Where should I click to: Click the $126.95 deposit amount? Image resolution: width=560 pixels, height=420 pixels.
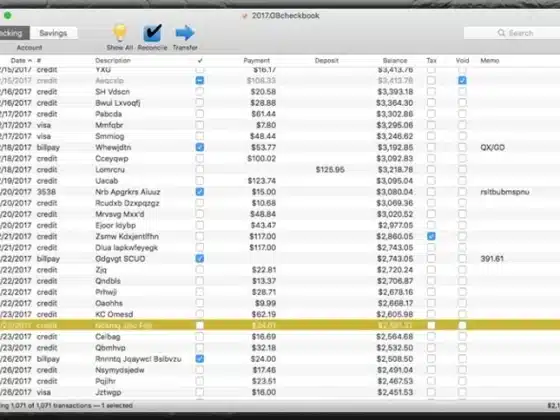[x=330, y=170]
